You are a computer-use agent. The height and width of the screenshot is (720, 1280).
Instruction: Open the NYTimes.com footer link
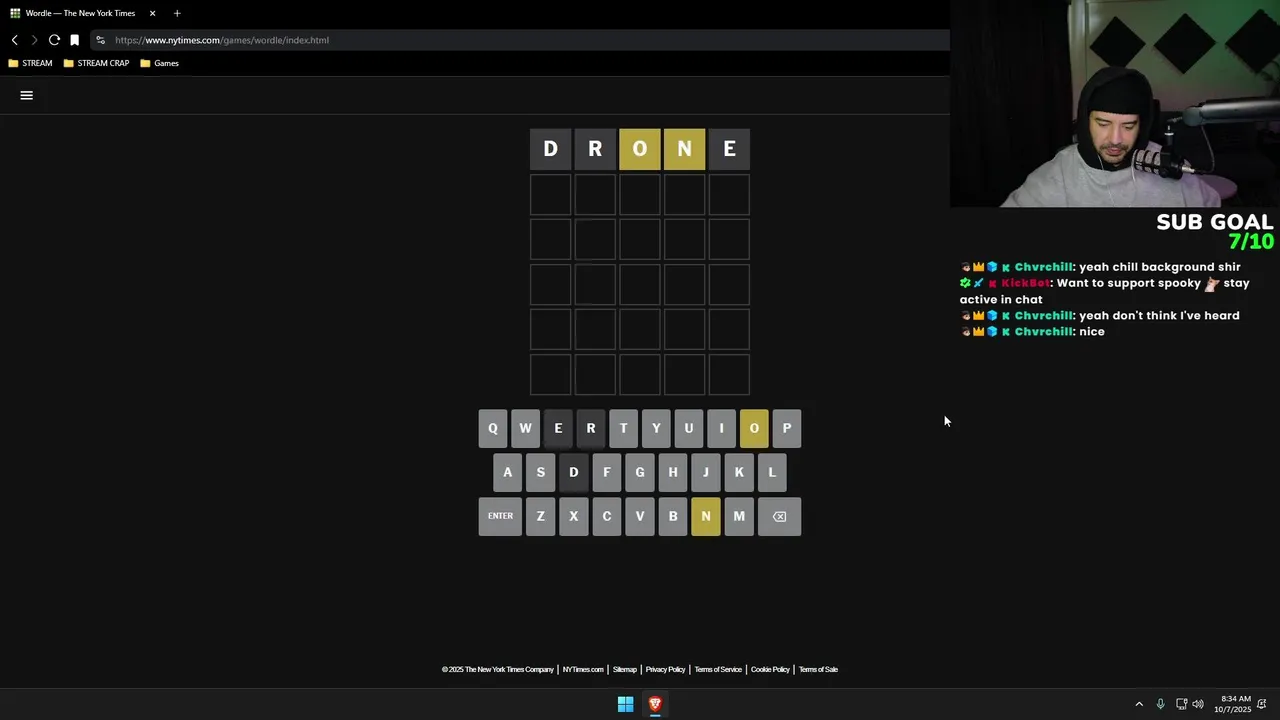[583, 669]
